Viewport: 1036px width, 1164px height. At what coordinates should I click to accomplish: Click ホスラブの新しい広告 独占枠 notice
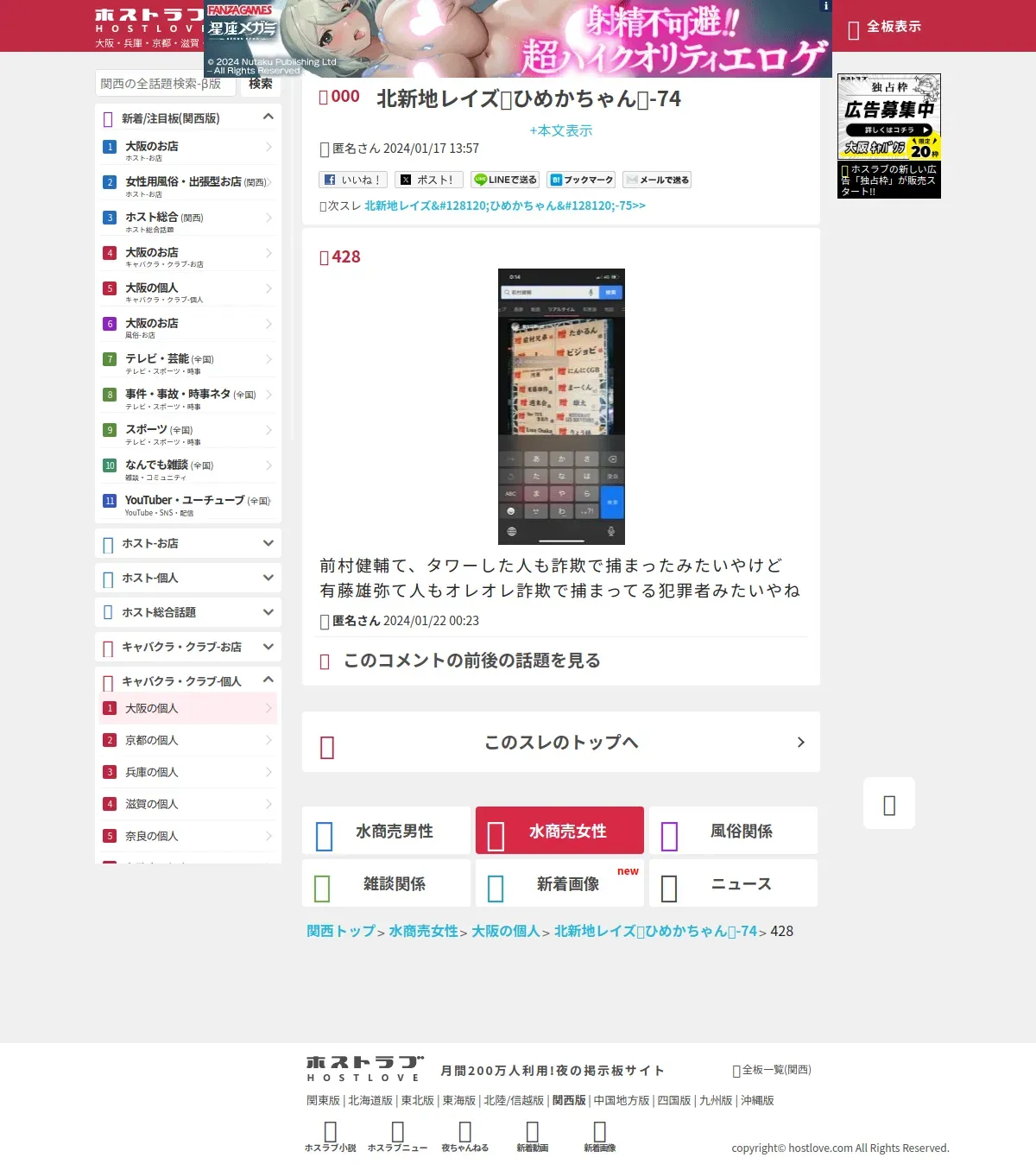[x=889, y=180]
